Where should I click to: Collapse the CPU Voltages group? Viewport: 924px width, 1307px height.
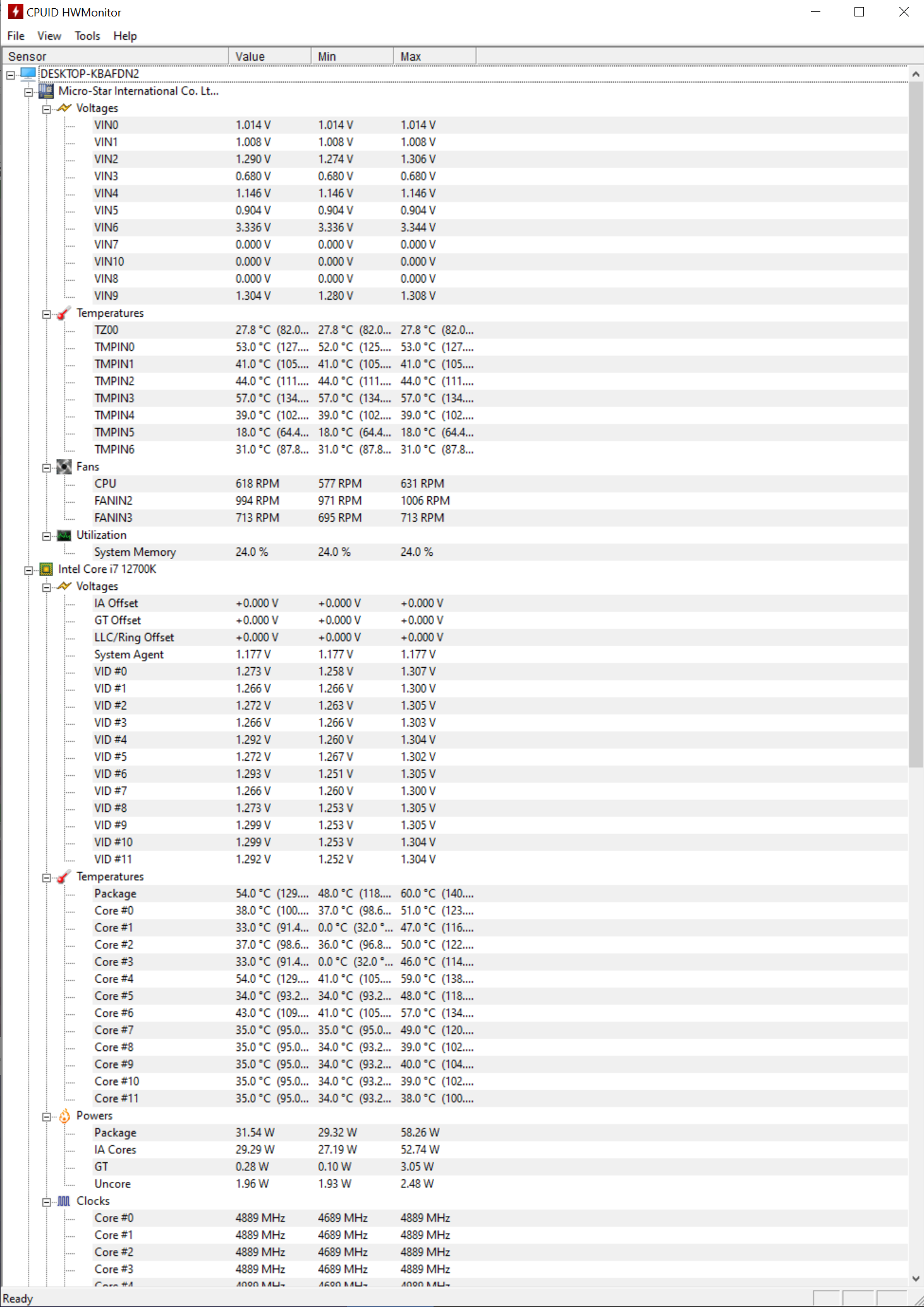[46, 587]
